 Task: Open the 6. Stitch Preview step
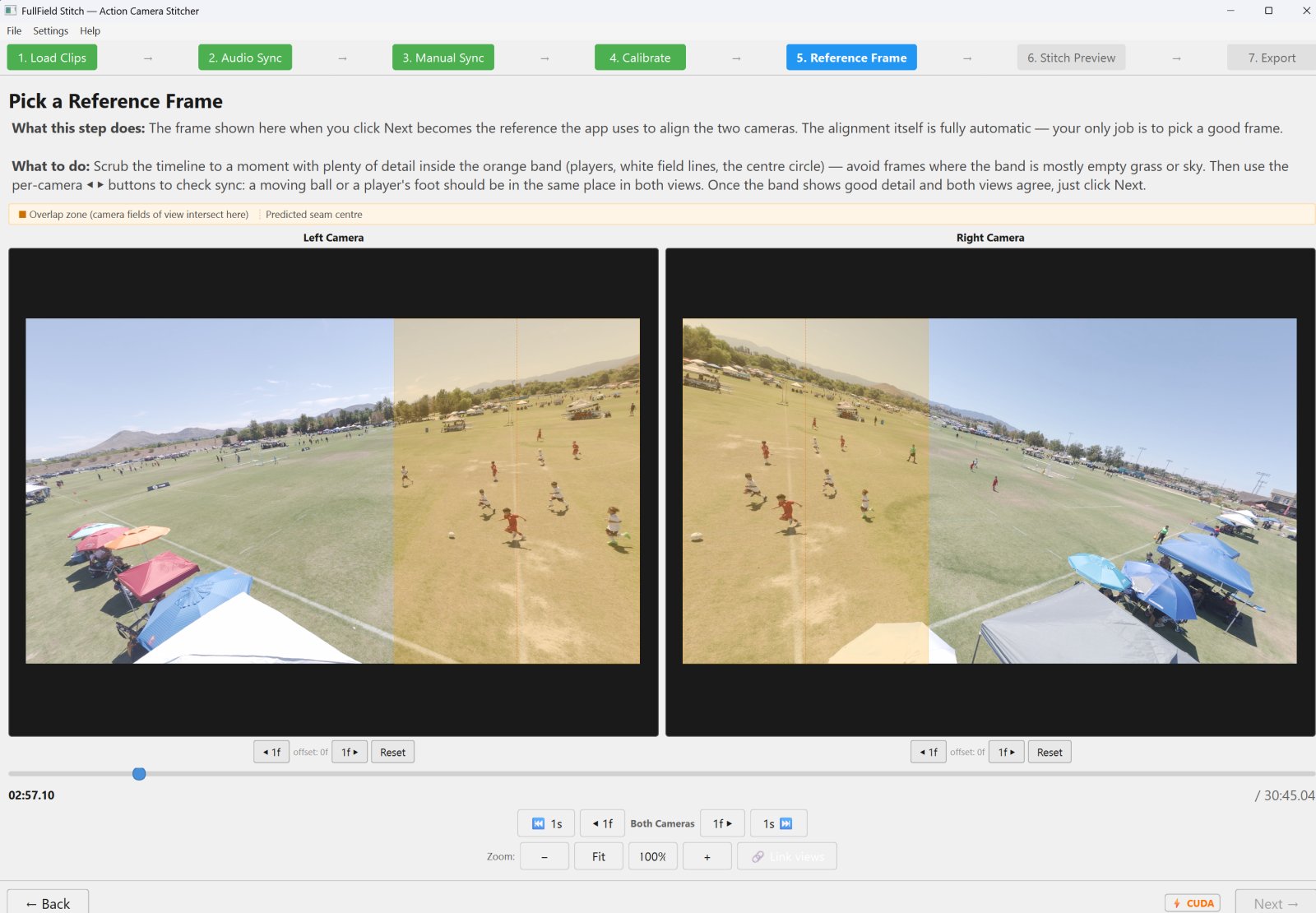[x=1071, y=58]
